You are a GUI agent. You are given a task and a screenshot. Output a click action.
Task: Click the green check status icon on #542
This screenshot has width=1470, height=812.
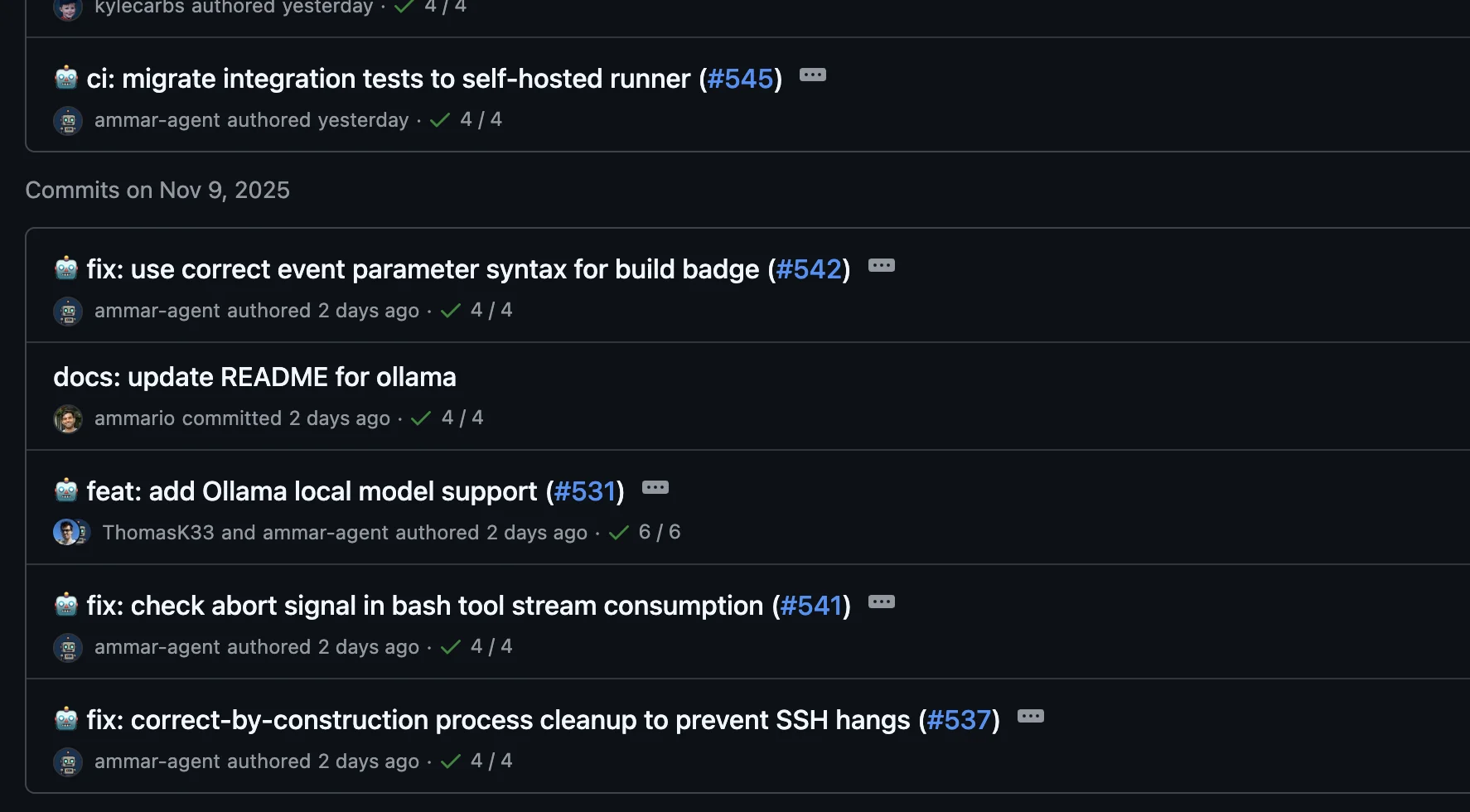(450, 310)
